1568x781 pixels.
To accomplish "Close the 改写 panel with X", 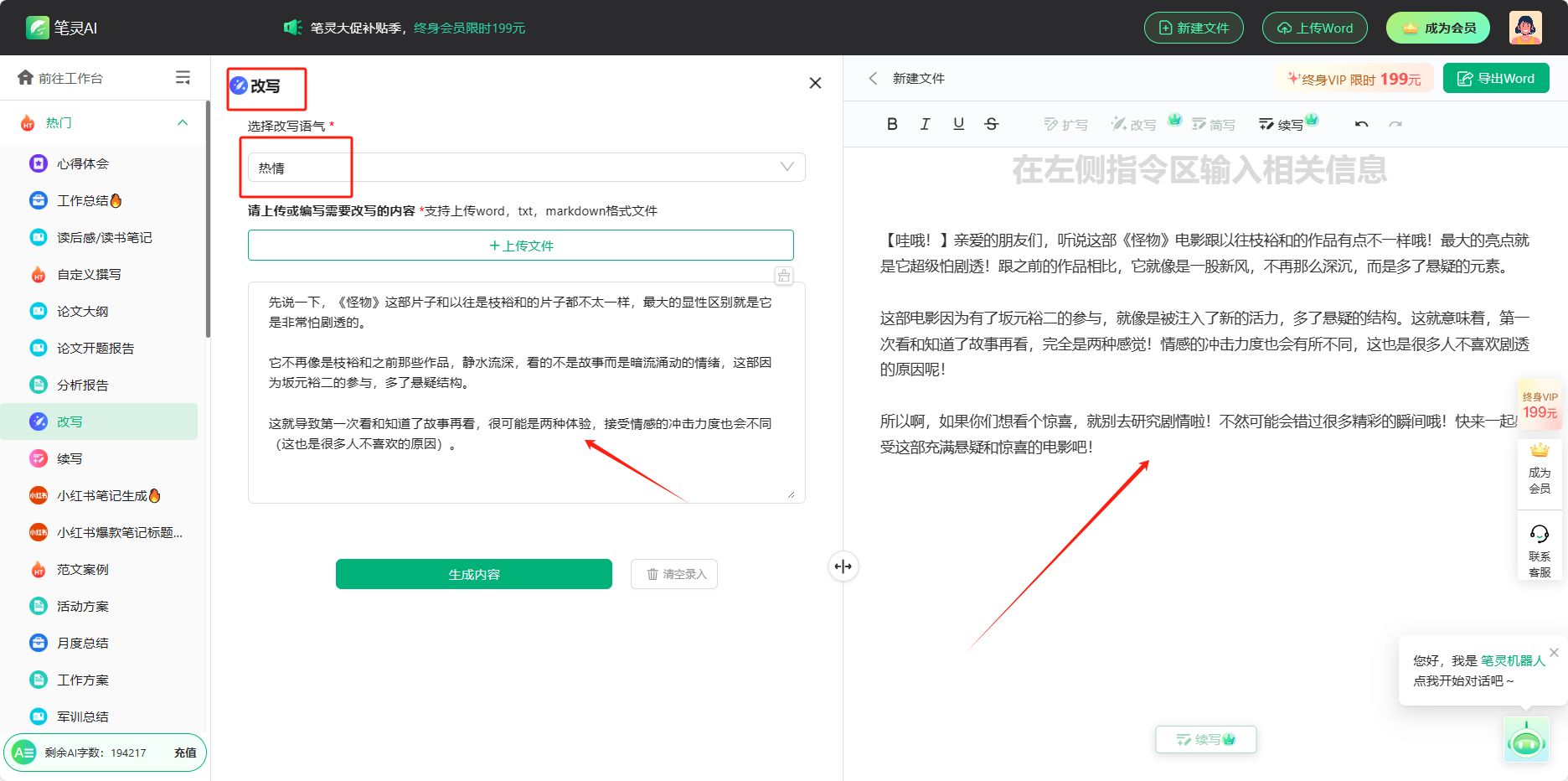I will 815,83.
